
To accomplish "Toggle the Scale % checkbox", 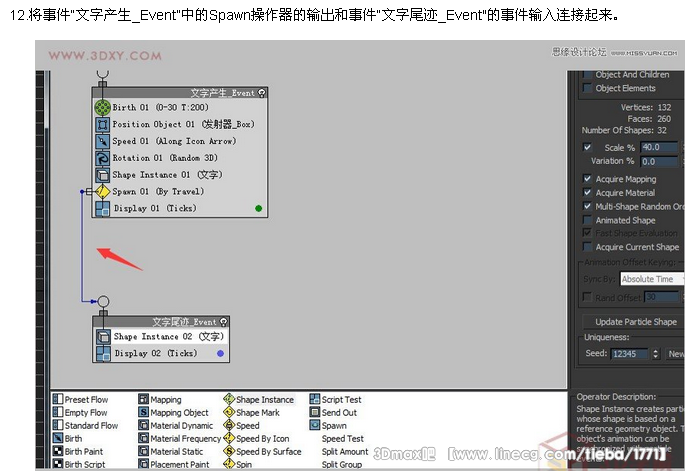I will click(x=587, y=147).
